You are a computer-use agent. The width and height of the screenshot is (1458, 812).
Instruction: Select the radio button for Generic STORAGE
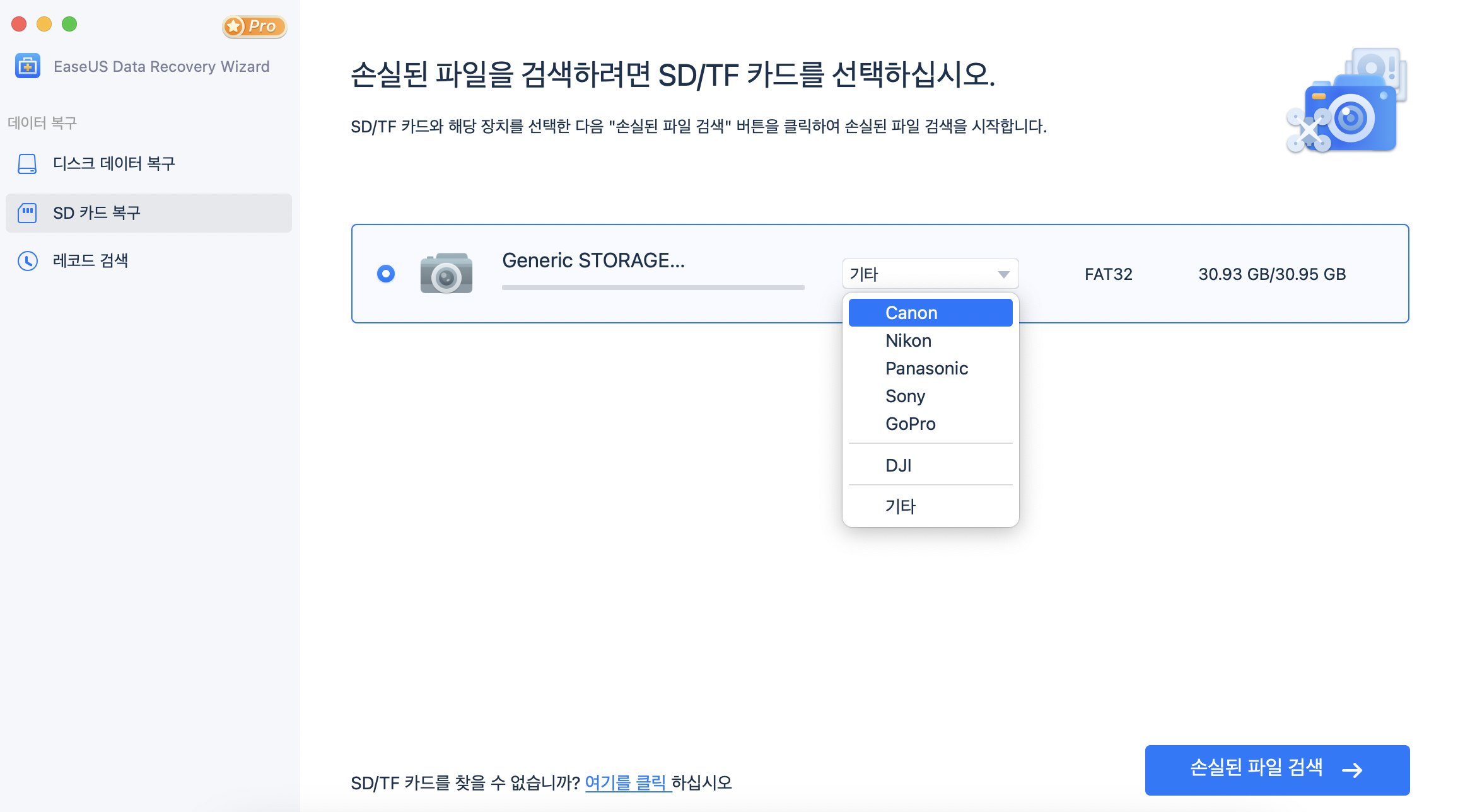pyautogui.click(x=385, y=274)
